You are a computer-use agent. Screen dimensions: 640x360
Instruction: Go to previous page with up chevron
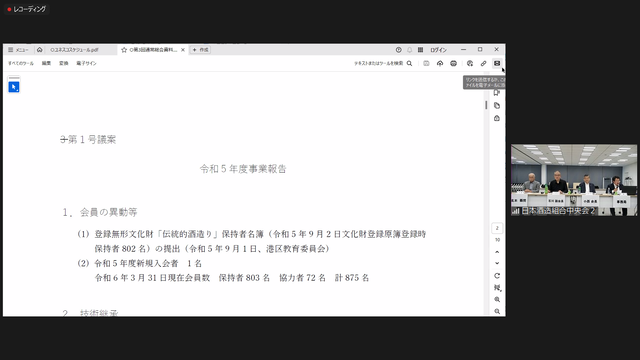click(497, 252)
